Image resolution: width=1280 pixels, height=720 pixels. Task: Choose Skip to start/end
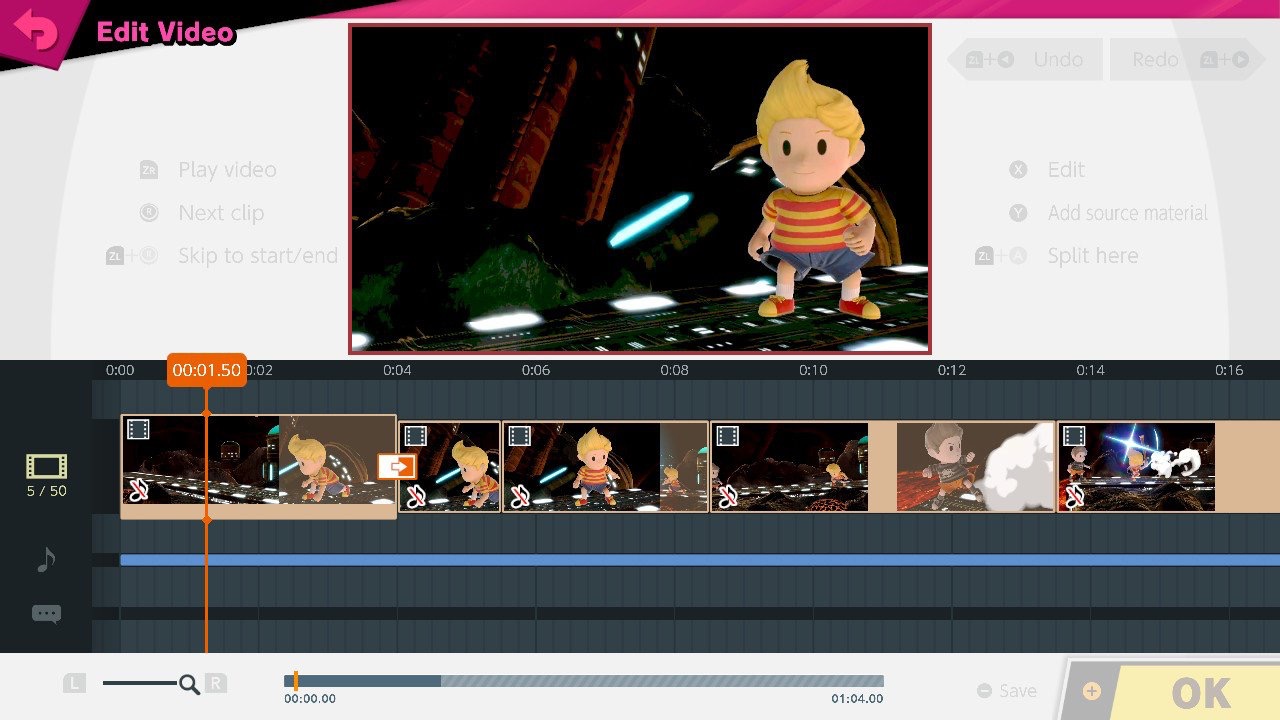pos(258,256)
